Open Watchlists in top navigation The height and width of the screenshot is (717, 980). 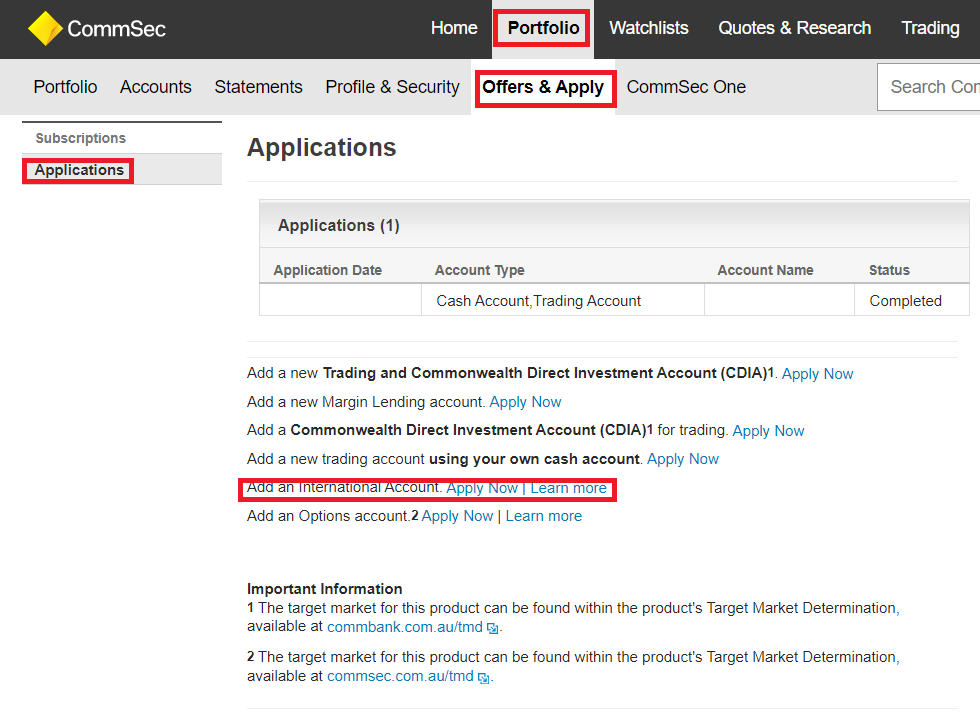(x=649, y=28)
